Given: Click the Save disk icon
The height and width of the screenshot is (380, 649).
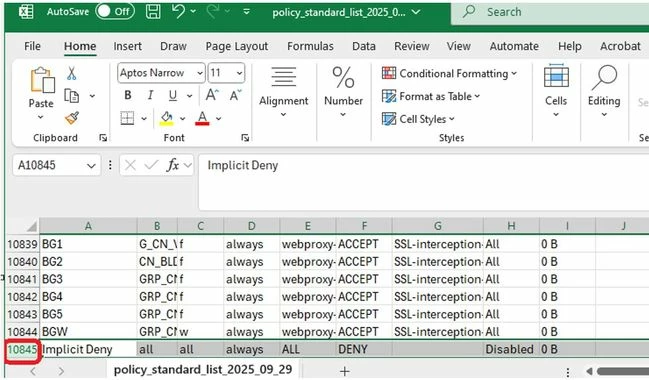Looking at the screenshot, I should pos(153,12).
